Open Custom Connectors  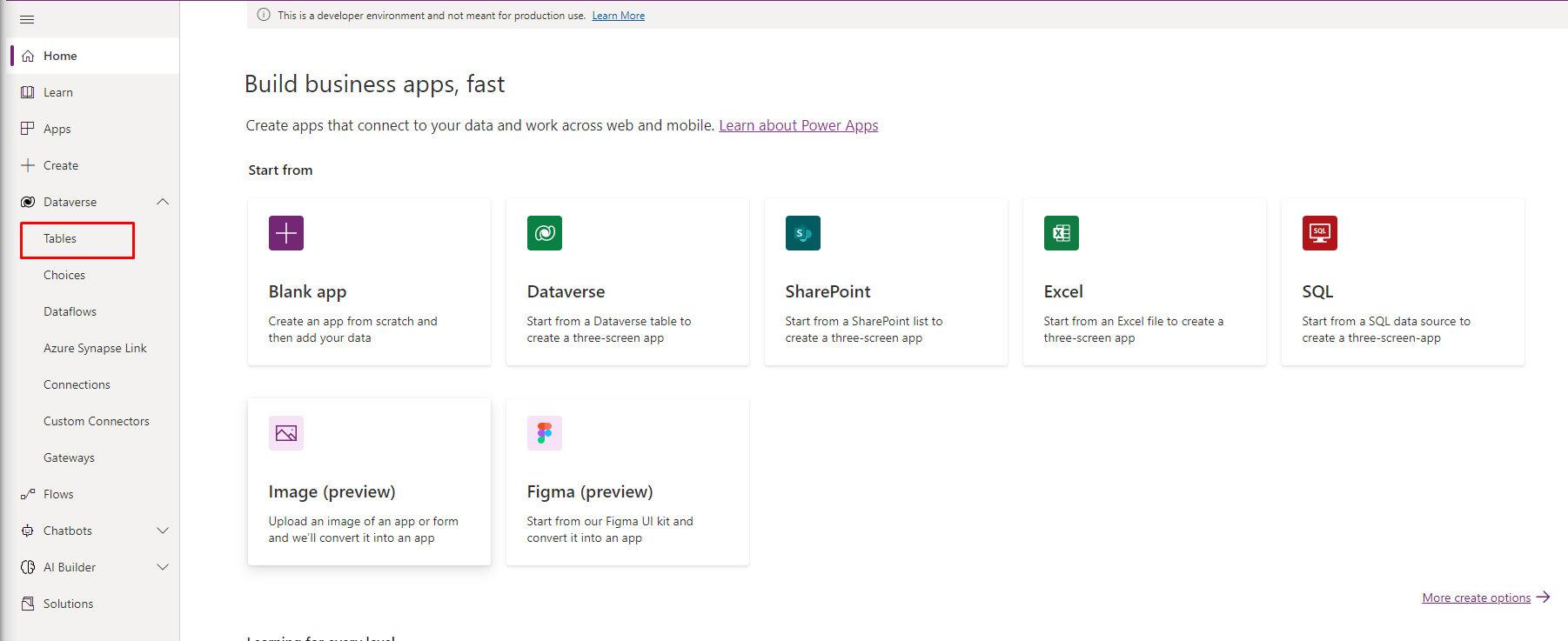[97, 421]
